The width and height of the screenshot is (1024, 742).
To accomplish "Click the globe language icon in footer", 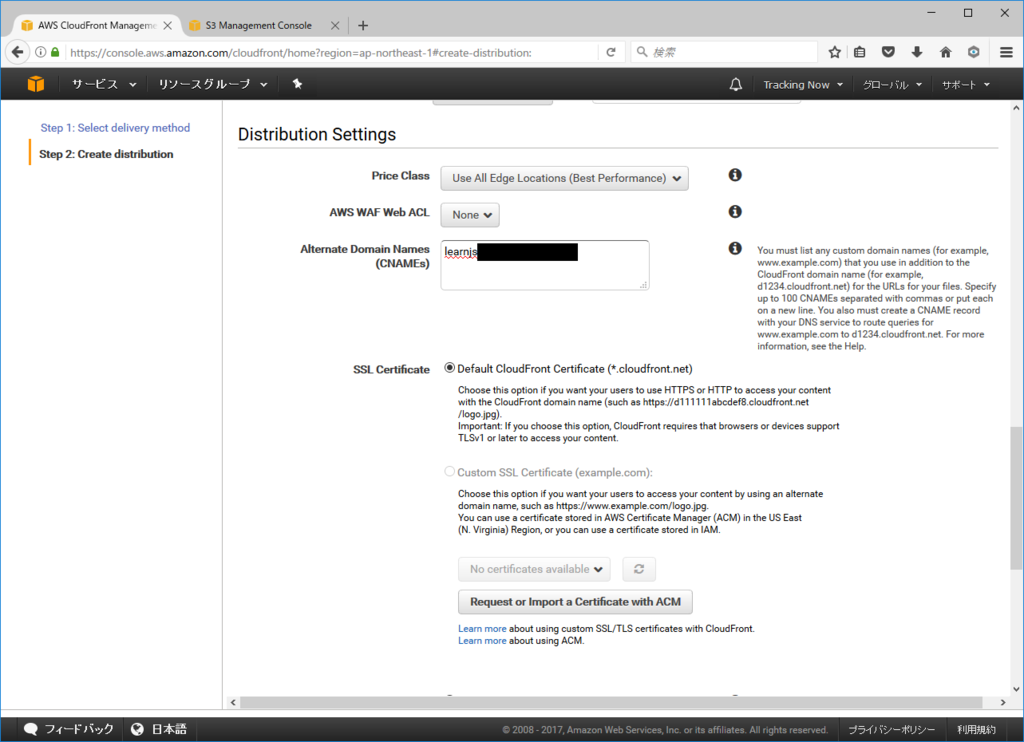I will click(x=137, y=729).
